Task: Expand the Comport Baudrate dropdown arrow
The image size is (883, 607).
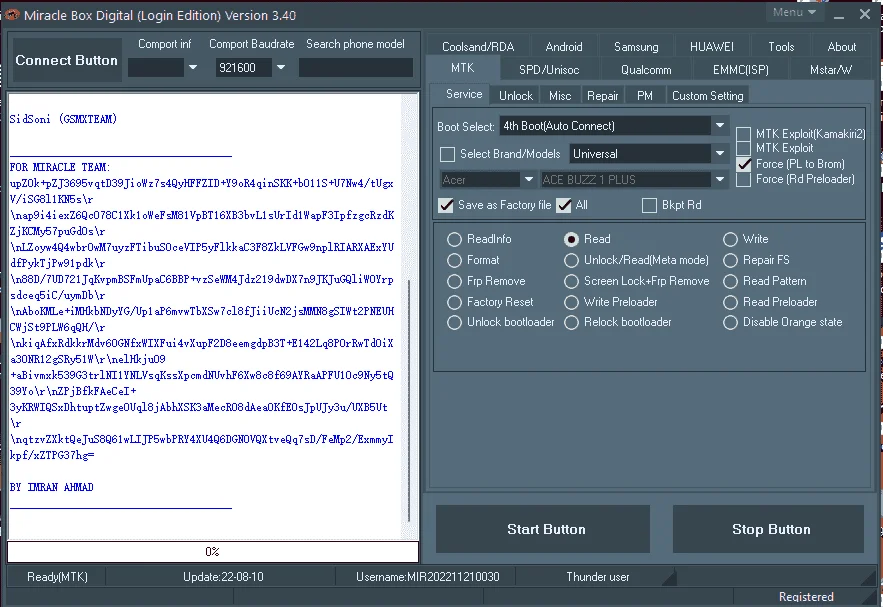Action: click(280, 68)
